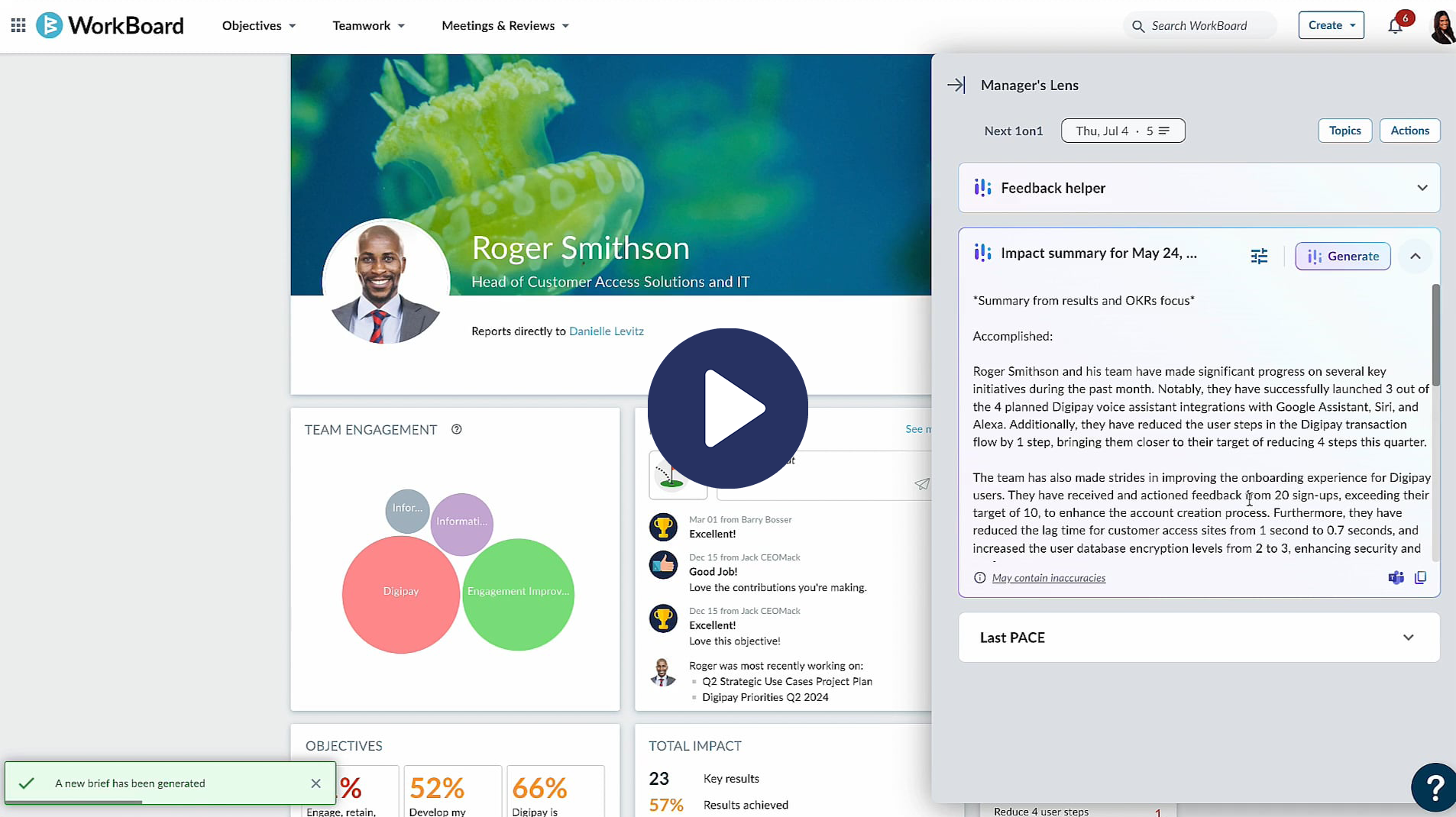Click the search magnifier icon
The width and height of the screenshot is (1456, 817).
click(1137, 26)
